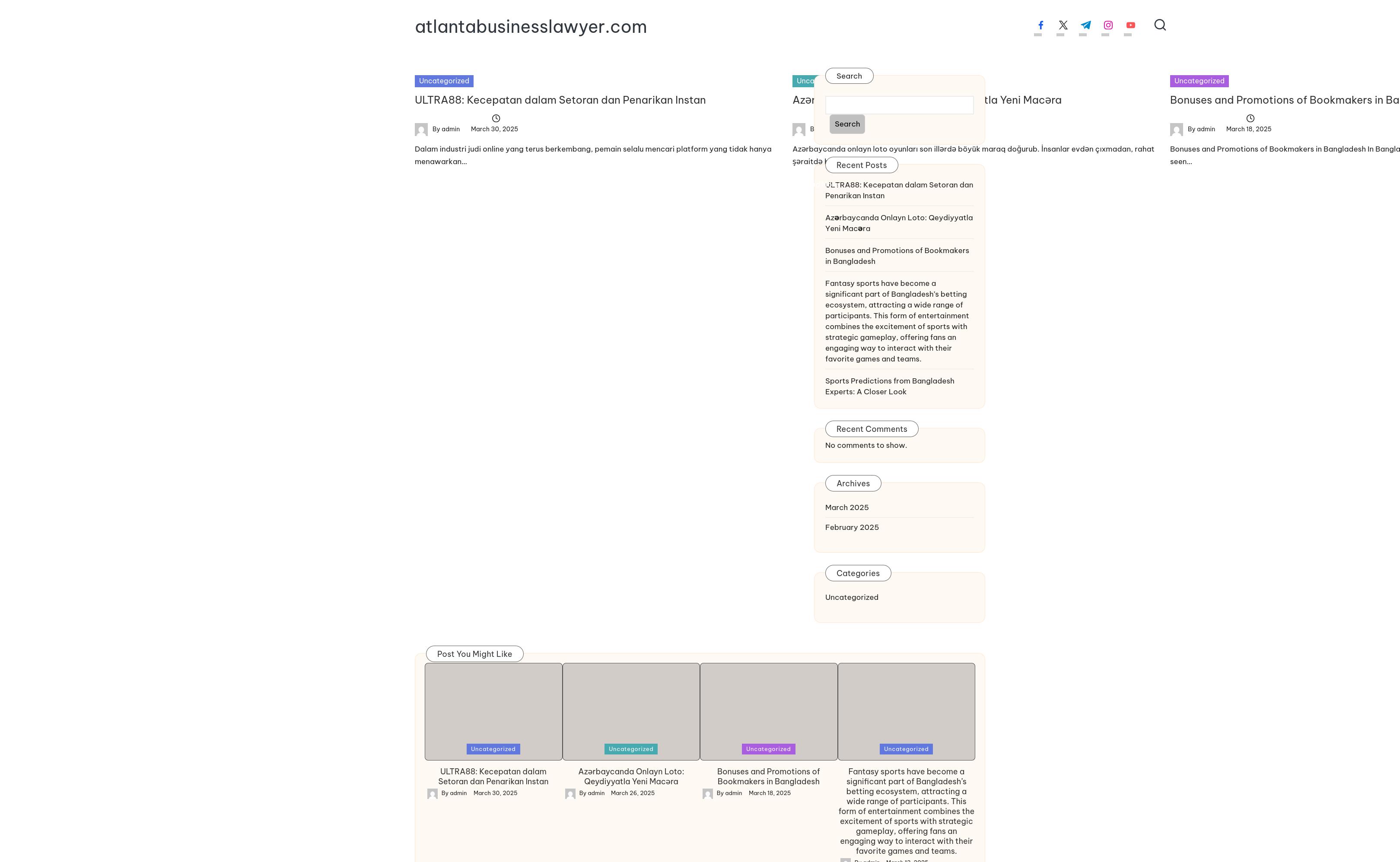
Task: Open the YouTube social icon
Action: pos(1131,25)
